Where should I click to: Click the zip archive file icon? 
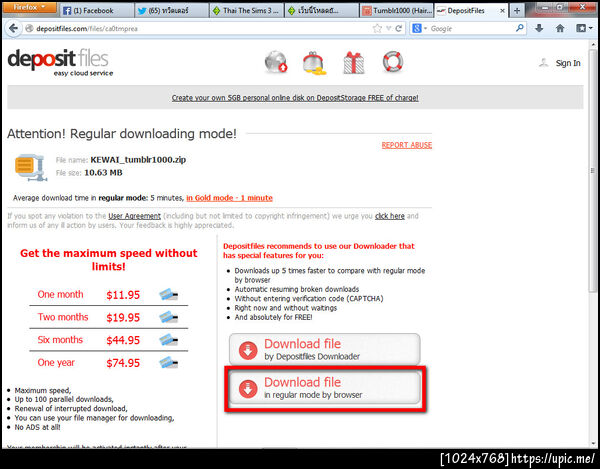(x=31, y=168)
